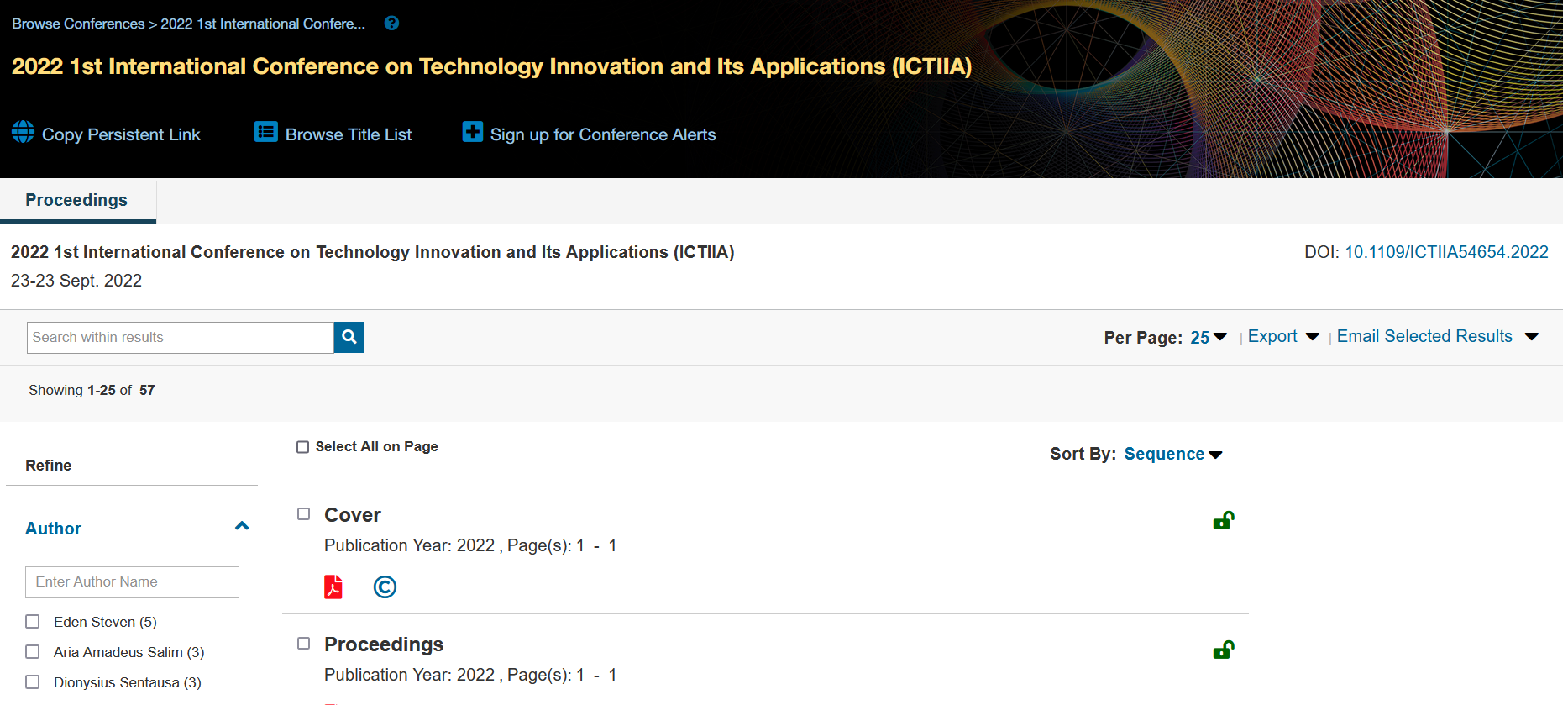Click the copyright icon under Cover
Image resolution: width=1568 pixels, height=705 pixels.
[x=385, y=587]
